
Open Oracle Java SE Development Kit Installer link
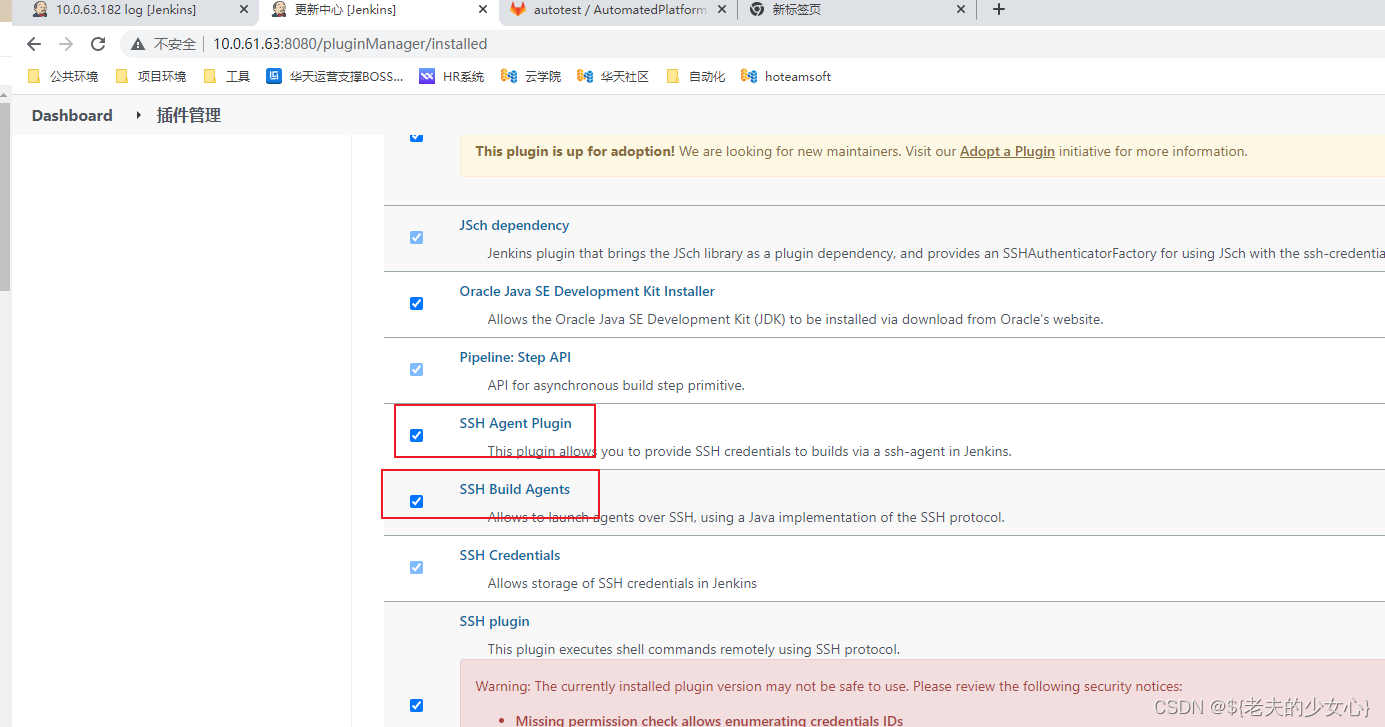click(587, 292)
